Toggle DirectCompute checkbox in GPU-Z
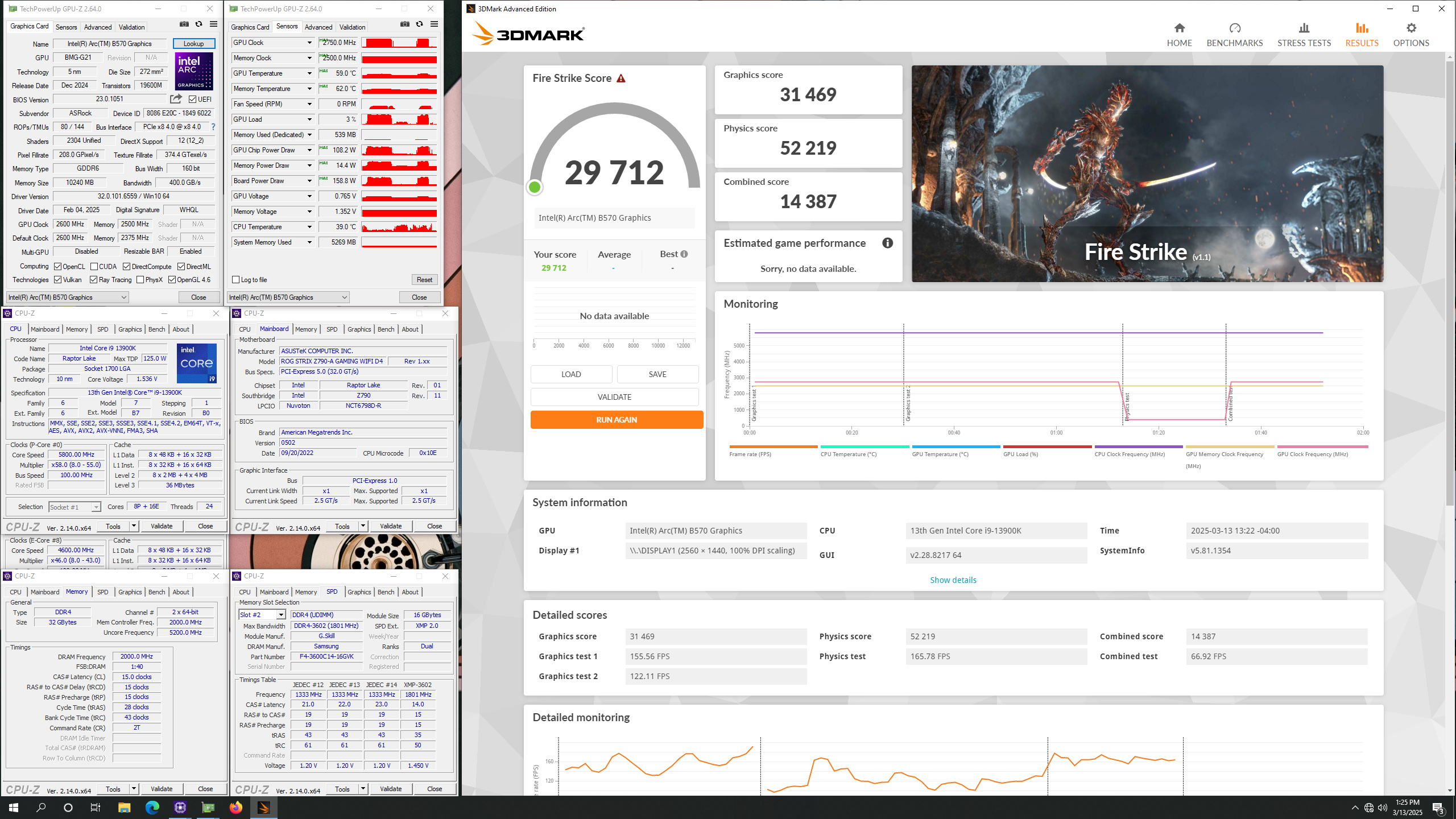The width and height of the screenshot is (1456, 819). (x=127, y=267)
